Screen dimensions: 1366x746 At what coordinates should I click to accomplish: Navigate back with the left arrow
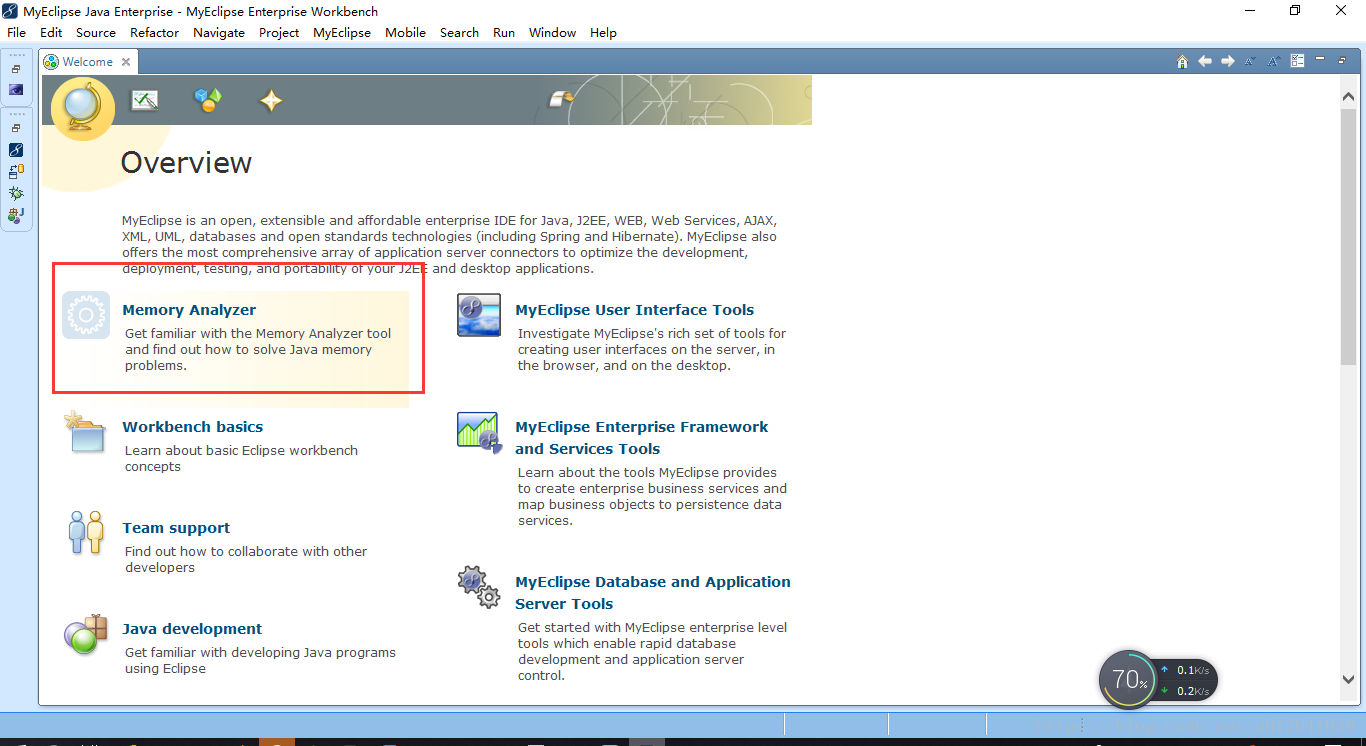(x=1205, y=61)
